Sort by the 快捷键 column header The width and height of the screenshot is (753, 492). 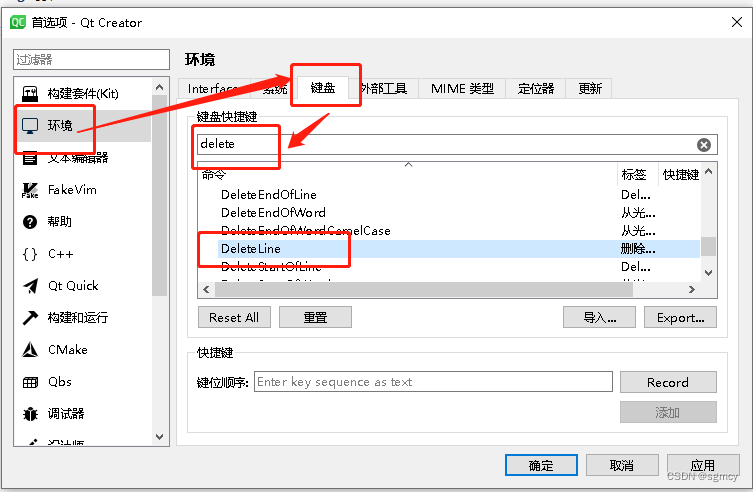(x=679, y=174)
